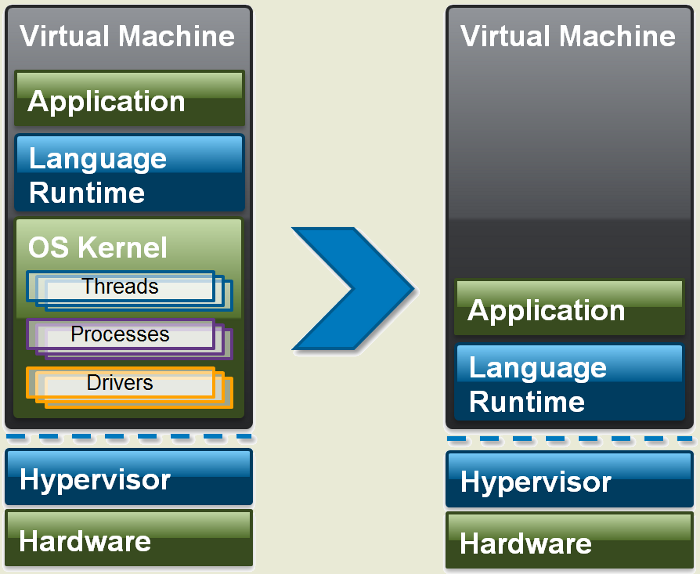The image size is (700, 574).
Task: Click the dashed line under right VM
Action: tap(569, 439)
